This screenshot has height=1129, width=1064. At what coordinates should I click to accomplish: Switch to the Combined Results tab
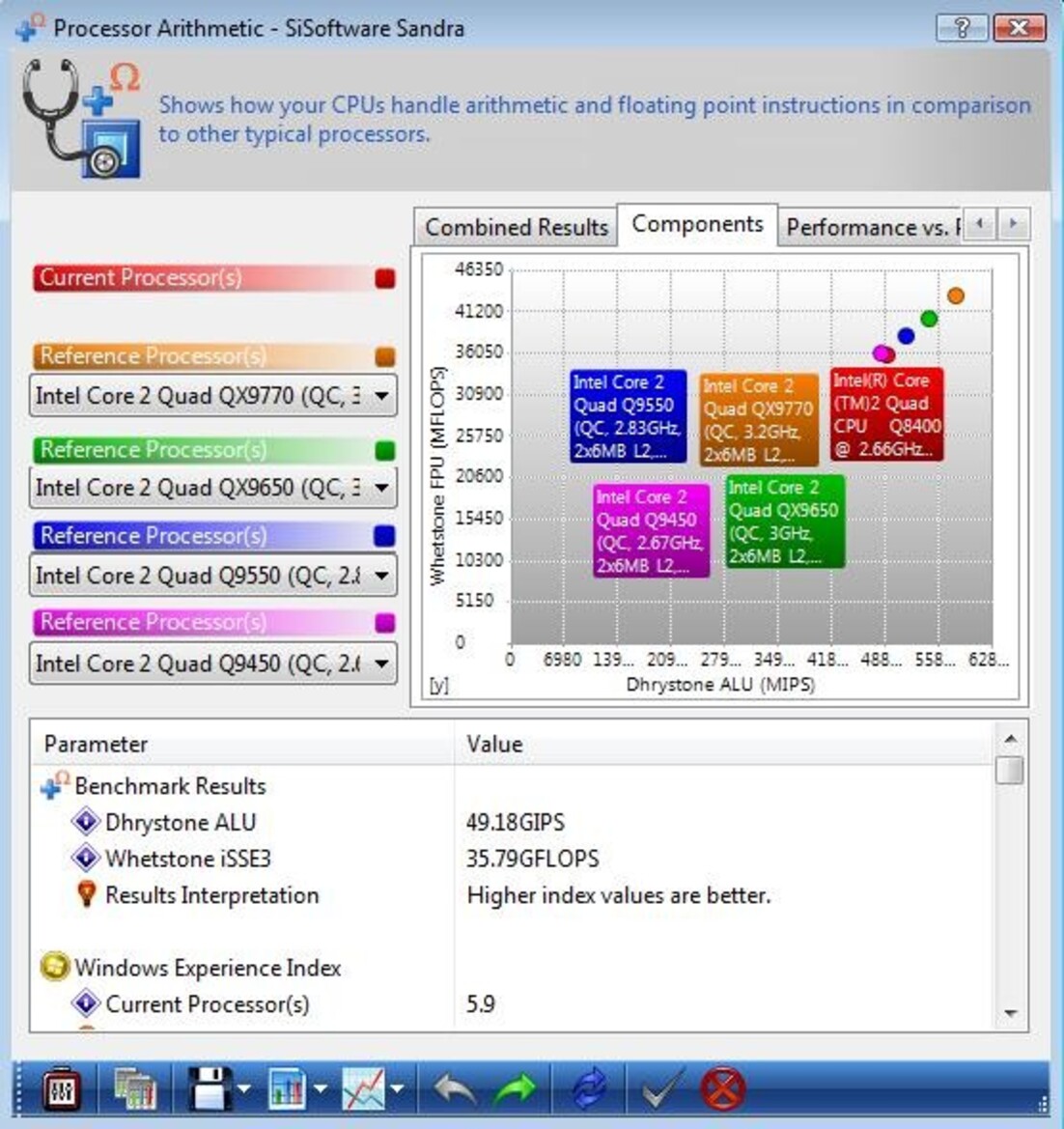coord(517,227)
